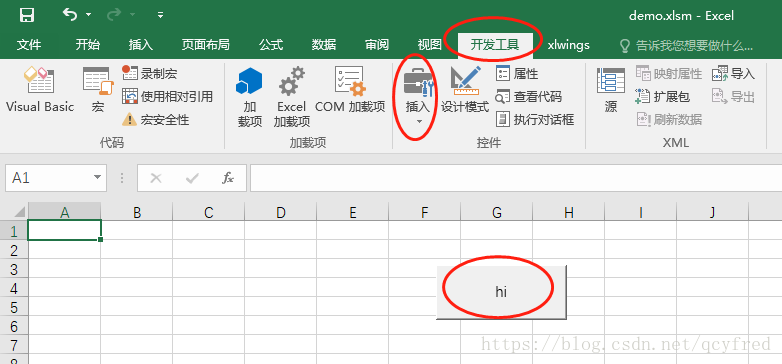Open 宏安全性 settings
Viewport: 782px width, 364px height.
(x=156, y=120)
